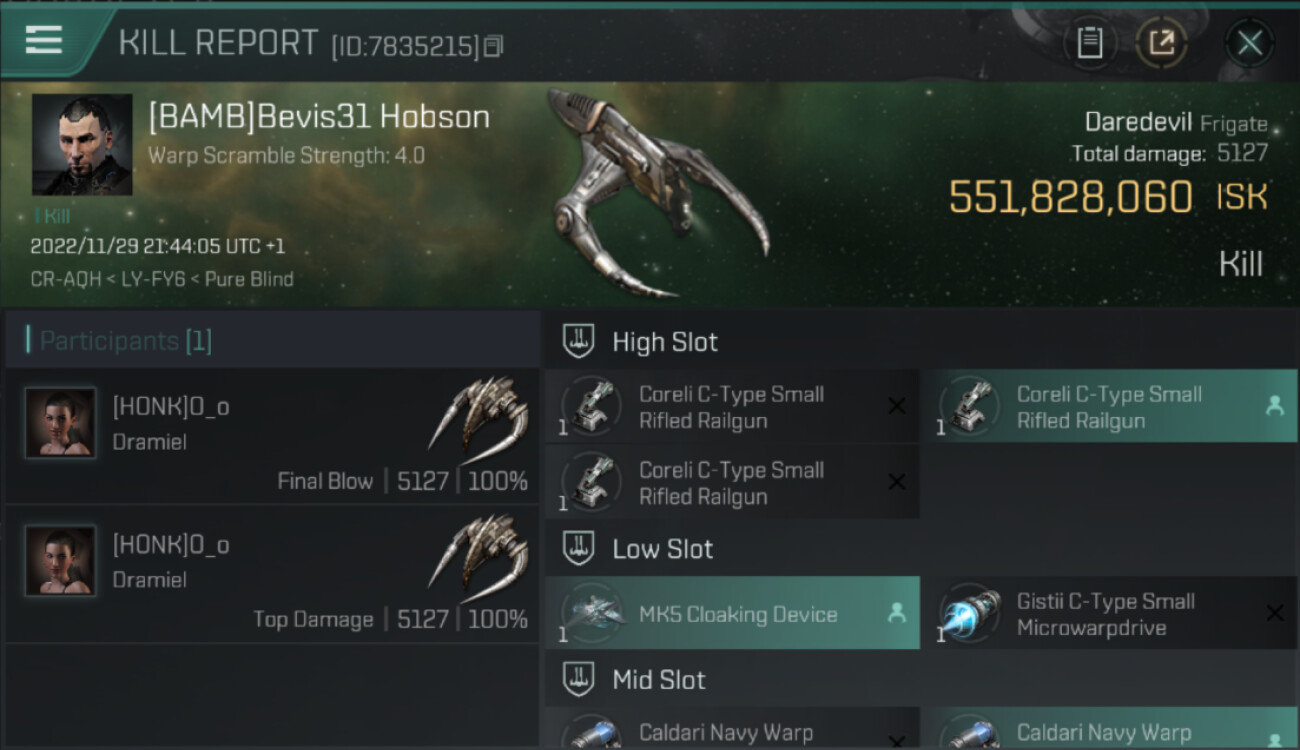
Task: Select the Final Blow Dramiel ship image
Action: (479, 413)
